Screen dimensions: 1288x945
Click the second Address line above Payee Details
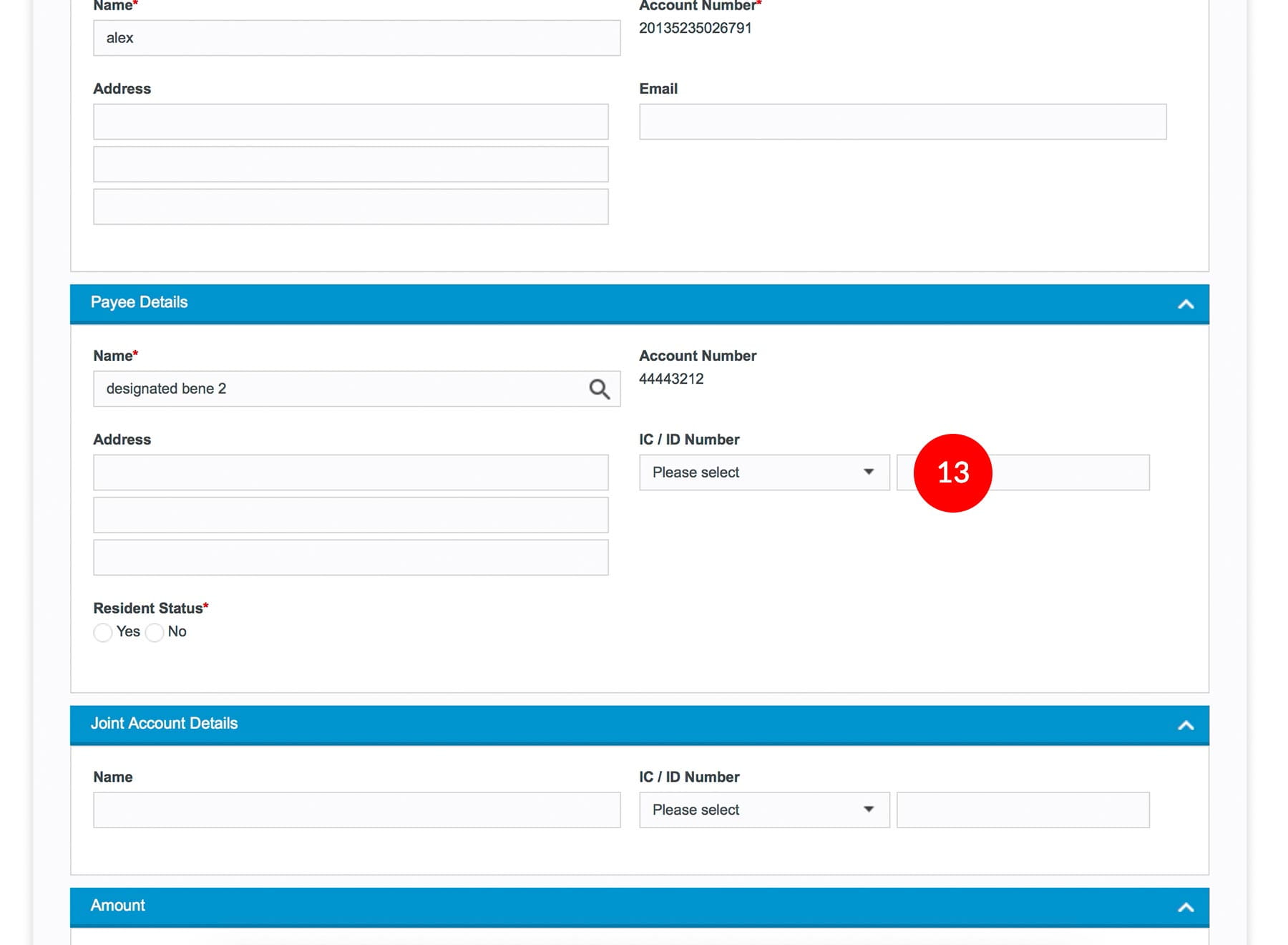(x=351, y=164)
